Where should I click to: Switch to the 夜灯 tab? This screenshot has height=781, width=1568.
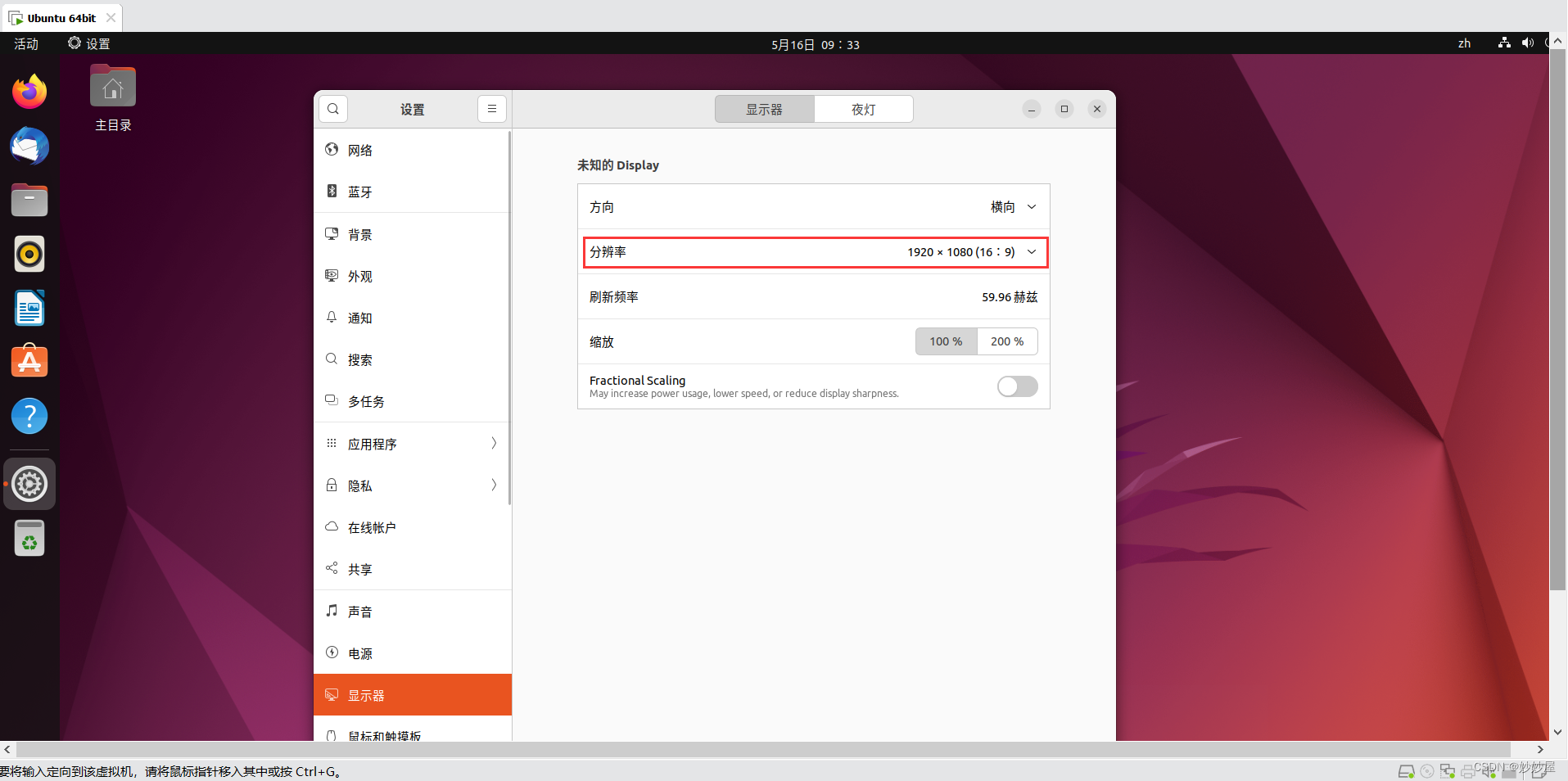(x=864, y=109)
